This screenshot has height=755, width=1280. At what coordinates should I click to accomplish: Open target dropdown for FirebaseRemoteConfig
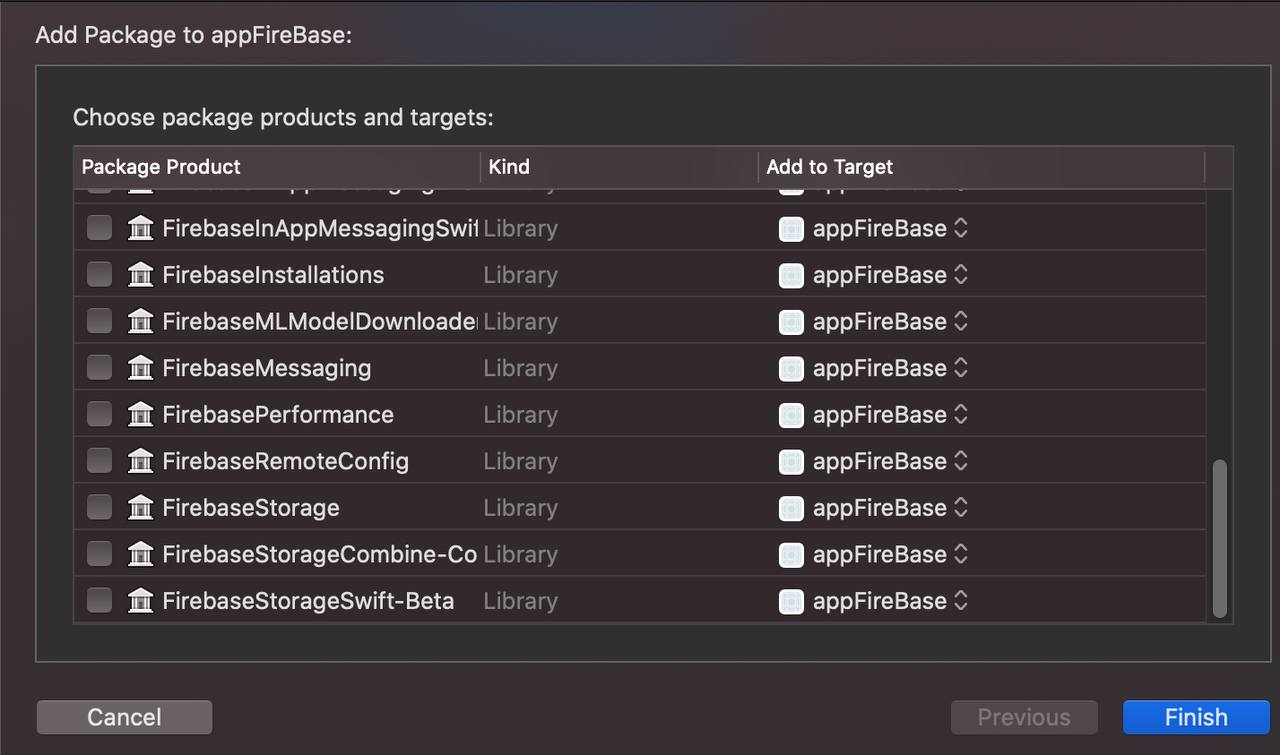click(873, 461)
